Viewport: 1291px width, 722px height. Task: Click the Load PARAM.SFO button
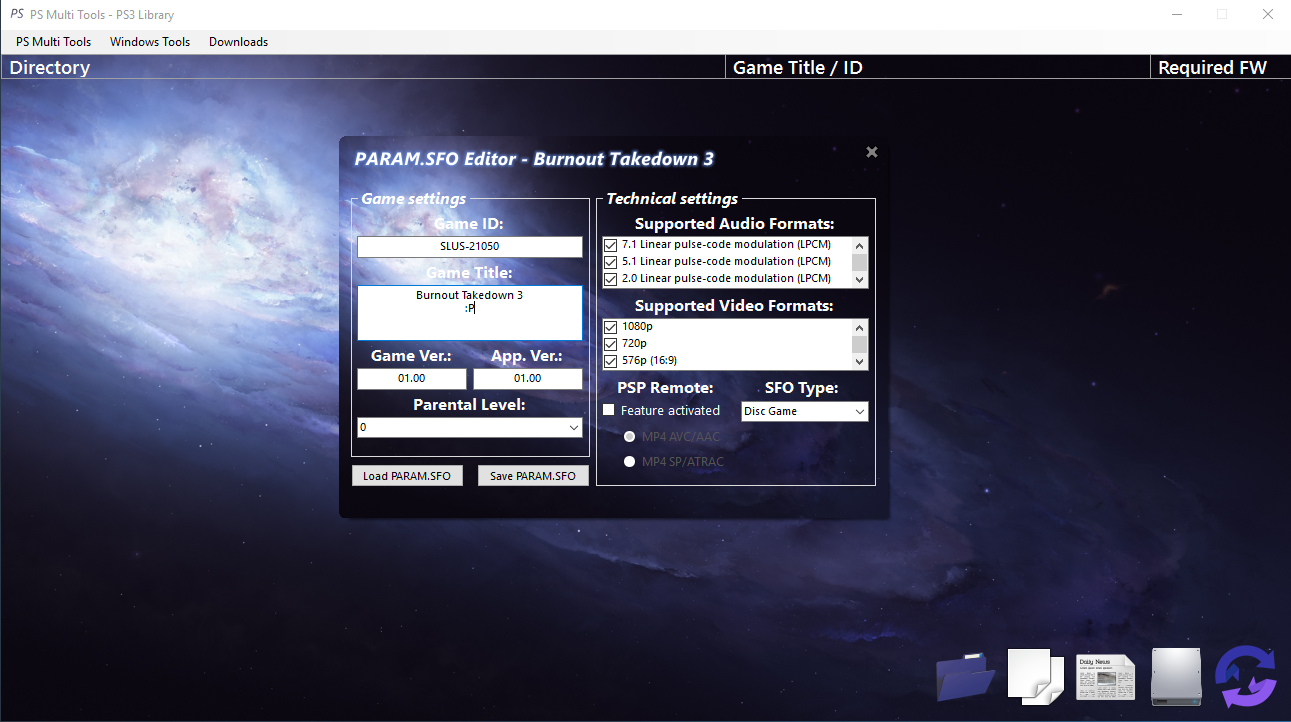[407, 476]
